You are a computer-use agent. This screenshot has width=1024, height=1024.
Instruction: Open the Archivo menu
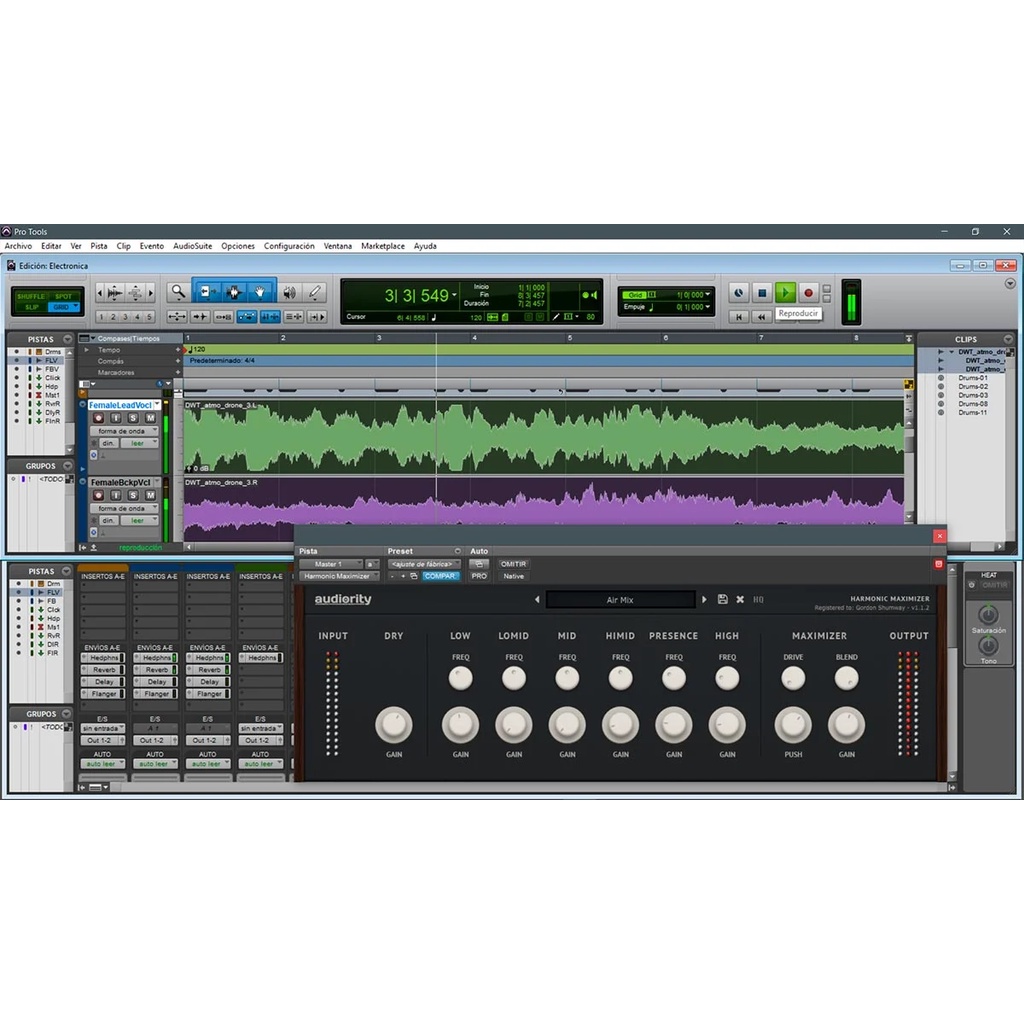pyautogui.click(x=18, y=246)
